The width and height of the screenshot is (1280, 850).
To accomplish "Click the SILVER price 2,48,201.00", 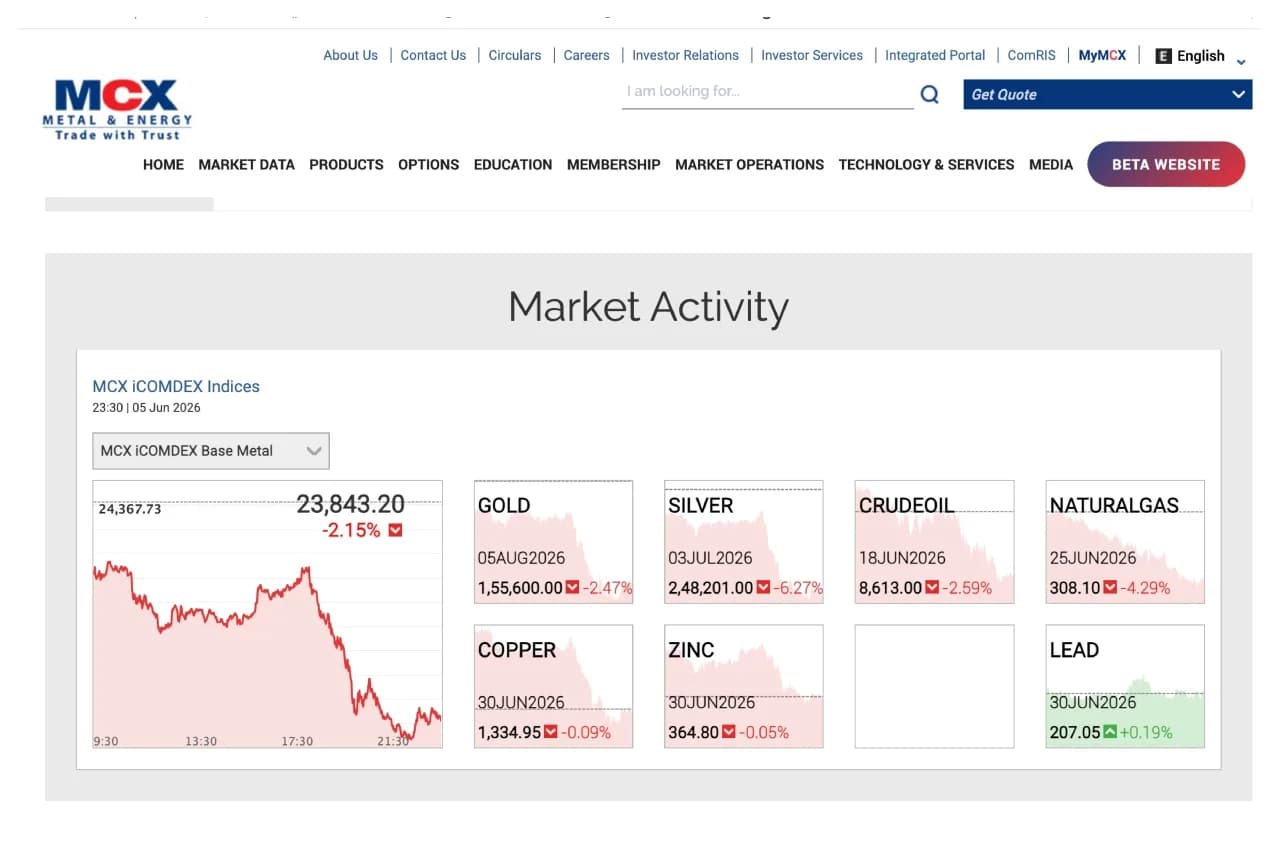I will coord(710,588).
